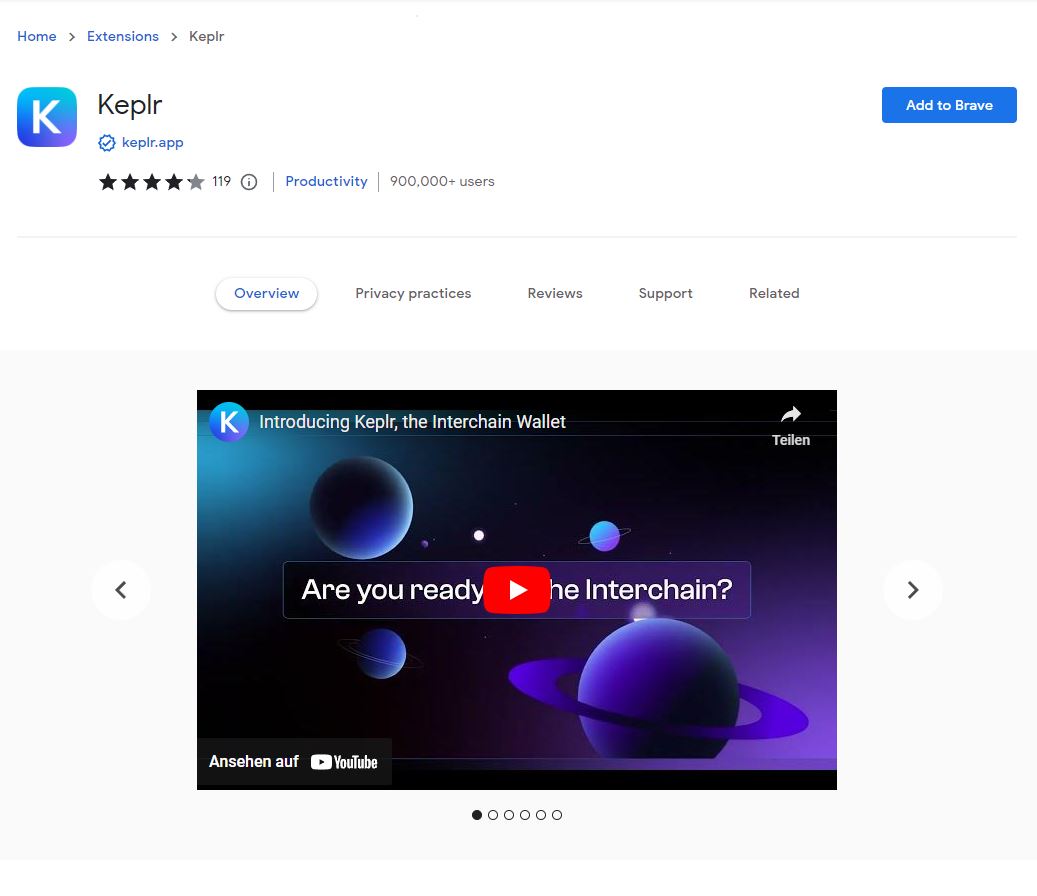
Task: Go to next carousel slide
Action: tap(913, 590)
